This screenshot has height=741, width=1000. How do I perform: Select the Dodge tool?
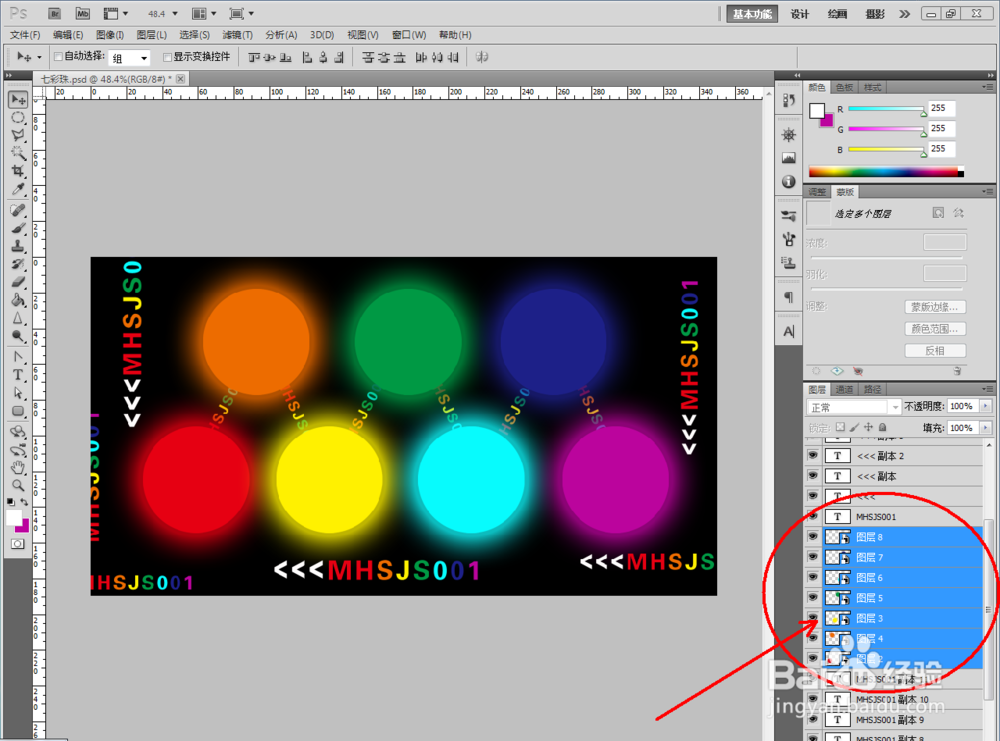point(18,335)
